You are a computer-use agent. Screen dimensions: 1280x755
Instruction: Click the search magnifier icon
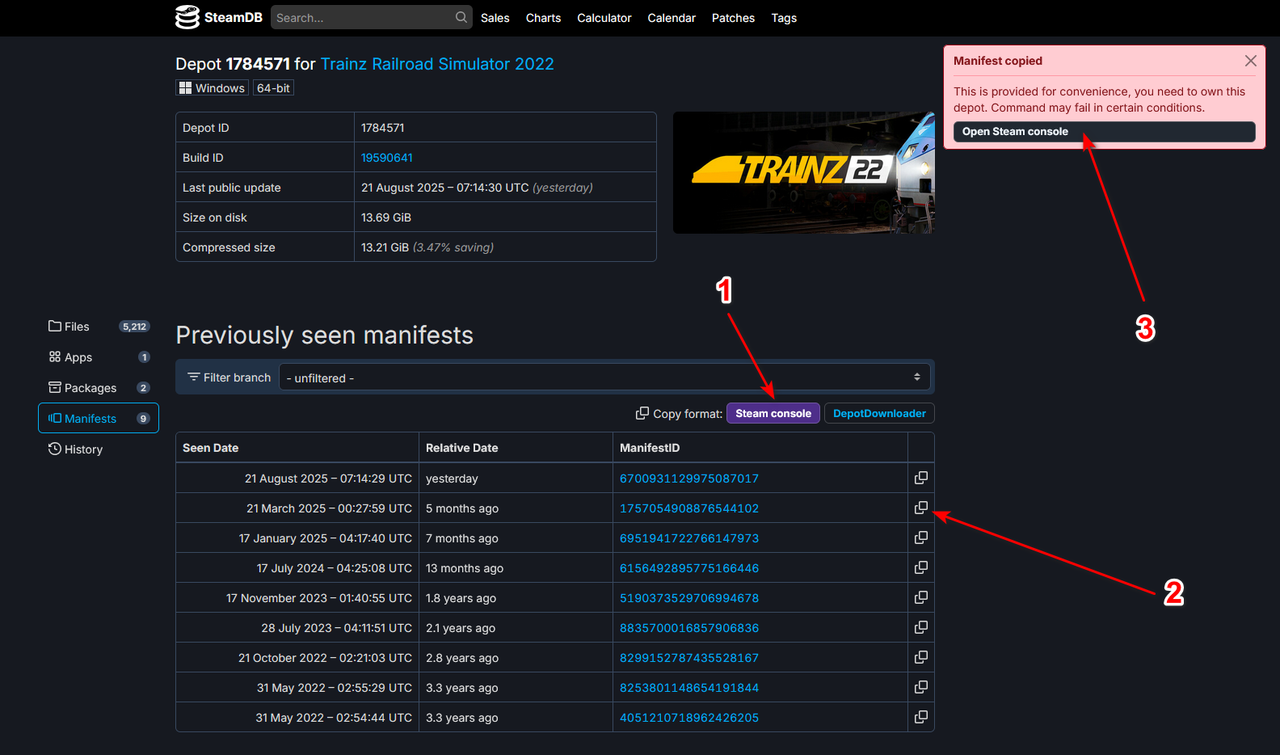tap(461, 17)
